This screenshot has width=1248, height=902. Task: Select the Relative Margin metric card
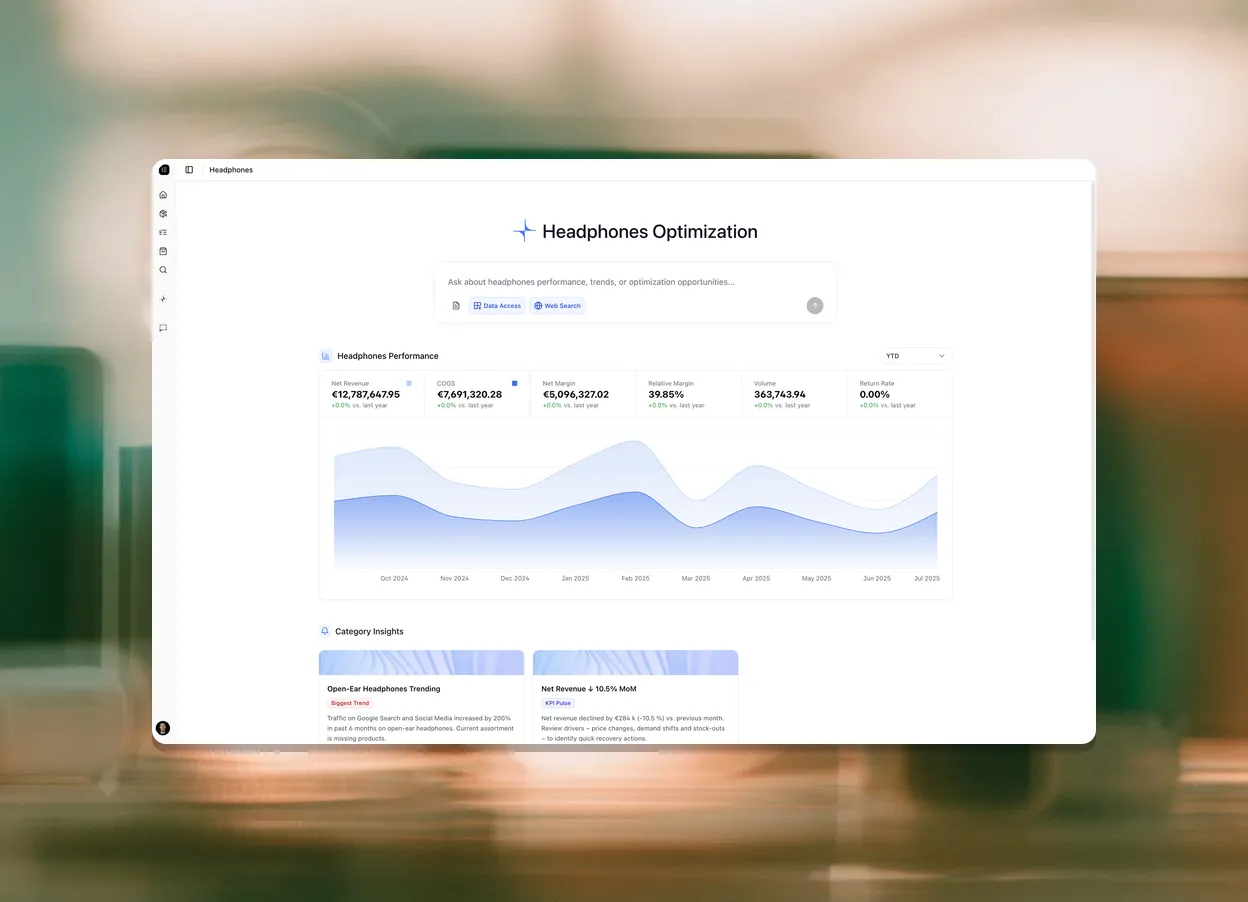(x=688, y=395)
